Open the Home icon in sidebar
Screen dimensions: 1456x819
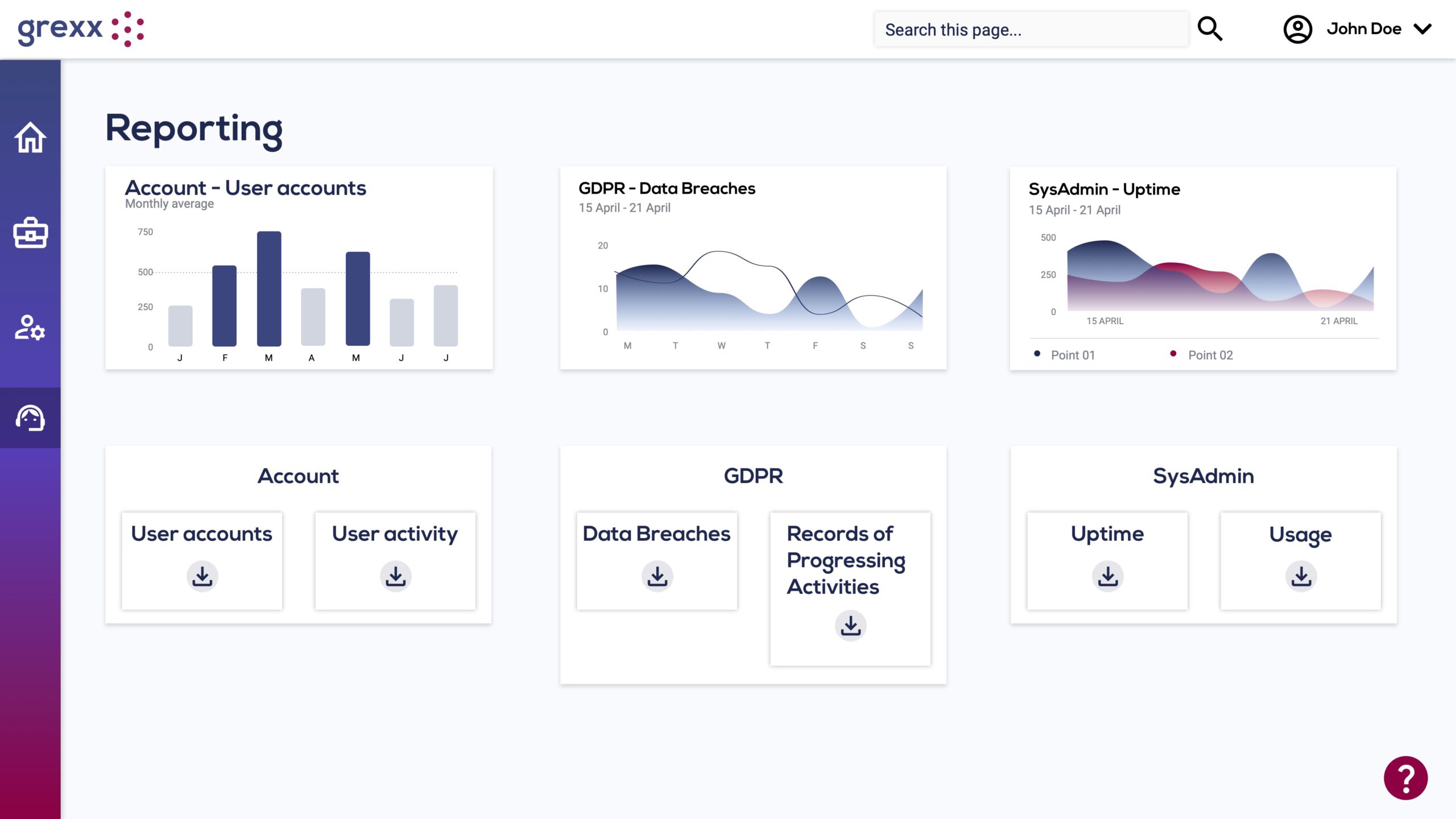point(30,138)
